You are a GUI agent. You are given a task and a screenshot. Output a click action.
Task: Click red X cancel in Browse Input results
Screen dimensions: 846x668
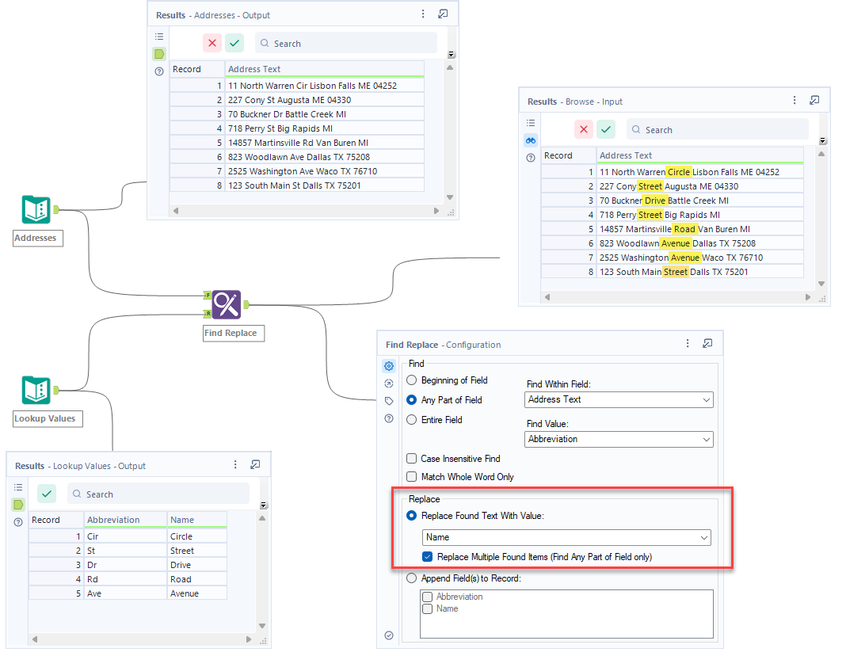pos(584,129)
